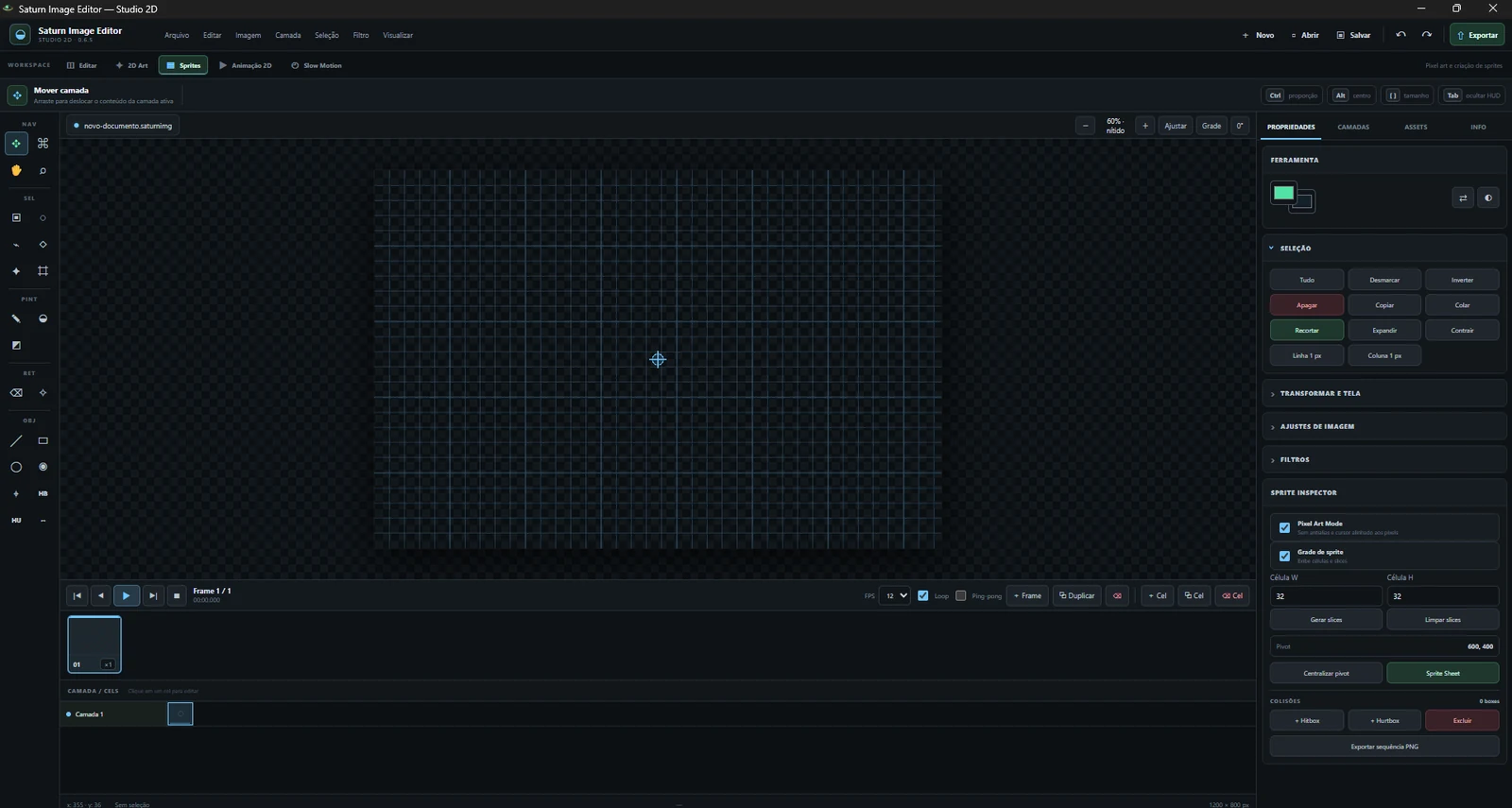Click the Undo arrow icon
This screenshot has width=1512, height=808.
pos(1401,35)
